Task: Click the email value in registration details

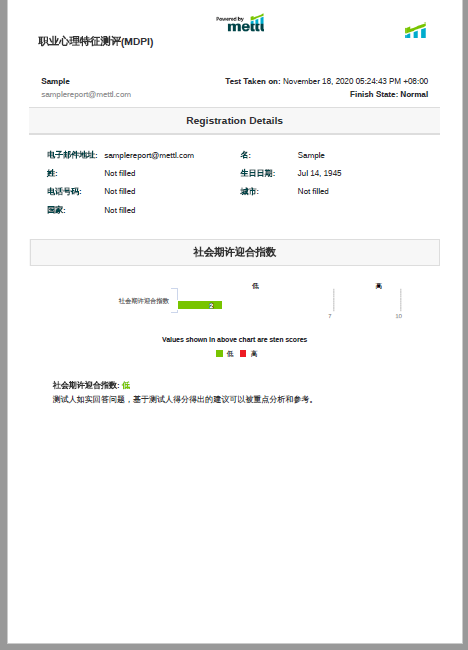Action: pos(149,155)
